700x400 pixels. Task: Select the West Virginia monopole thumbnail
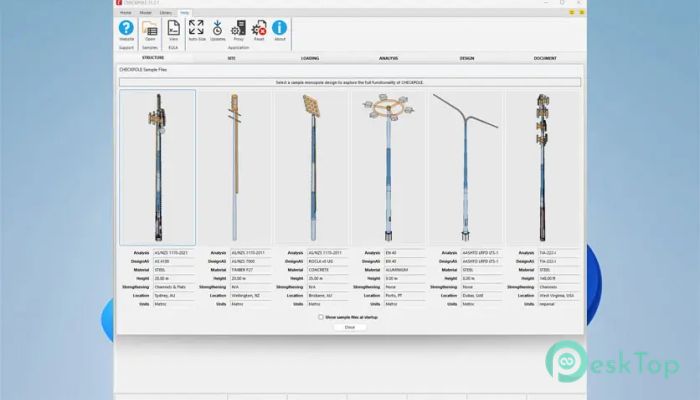pyautogui.click(x=543, y=167)
